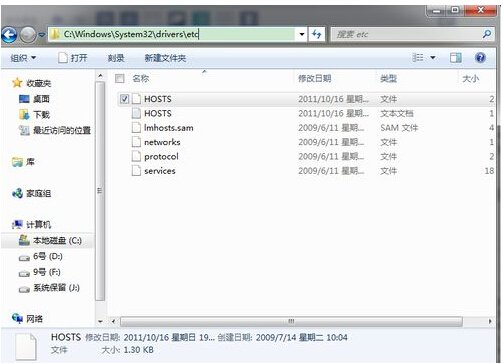Open the 组织 menu
504x364 pixels.
click(23, 58)
